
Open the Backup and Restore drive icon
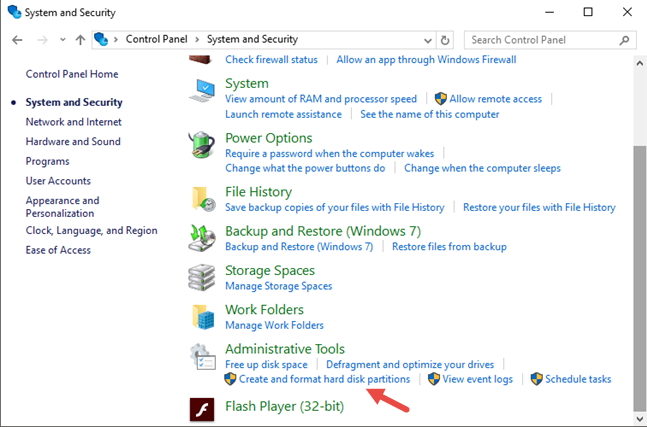click(x=202, y=238)
